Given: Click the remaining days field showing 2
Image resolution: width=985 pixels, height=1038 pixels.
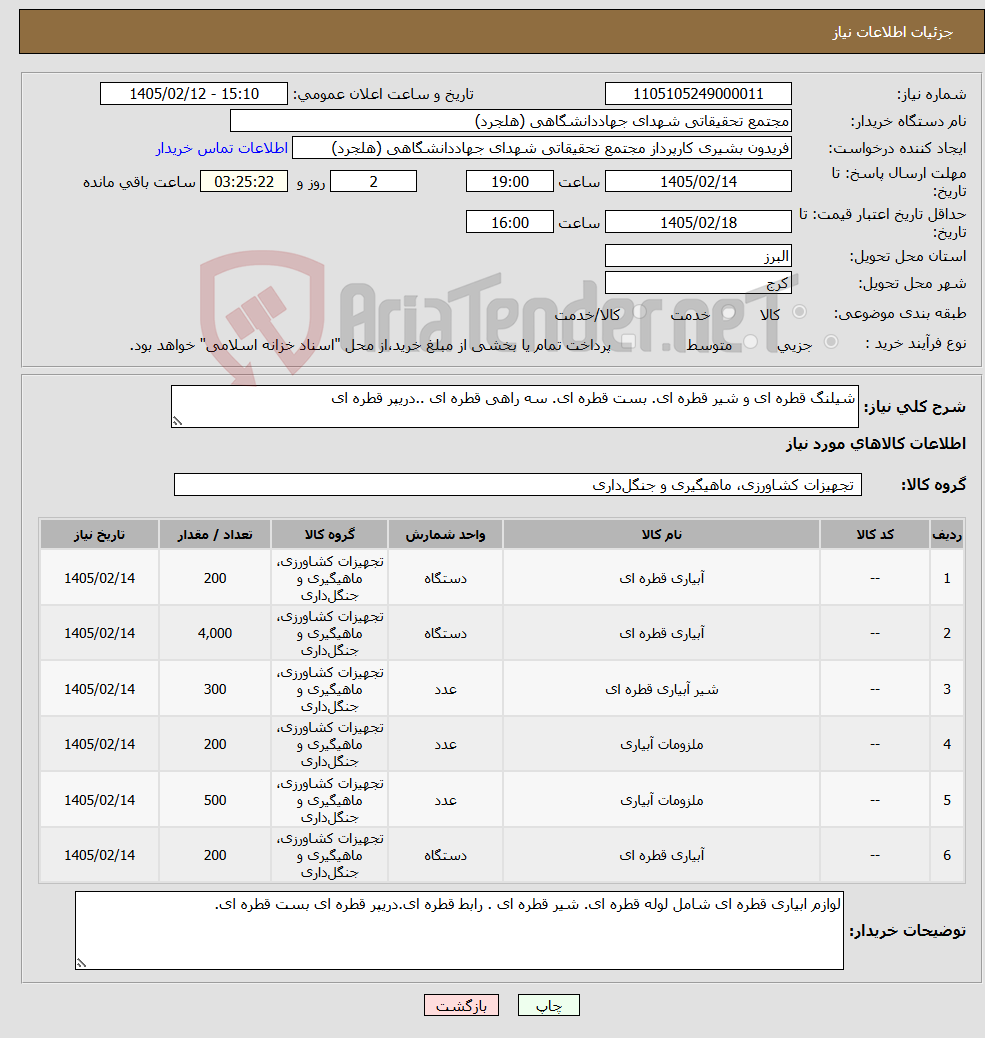Looking at the screenshot, I should tap(373, 181).
